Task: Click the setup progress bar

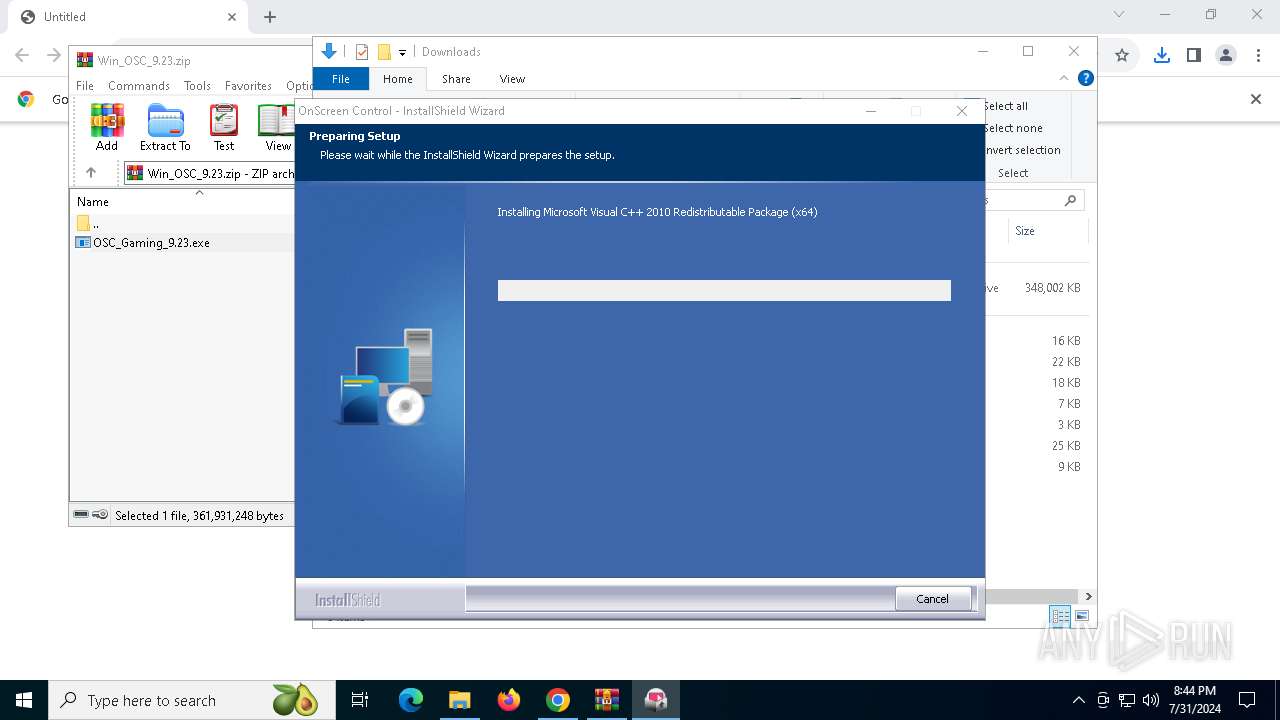Action: click(x=724, y=290)
